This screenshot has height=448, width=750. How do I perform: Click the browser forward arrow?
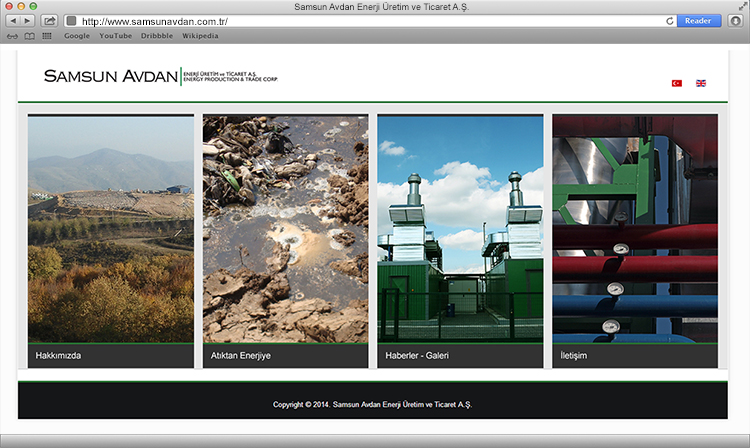pos(27,21)
